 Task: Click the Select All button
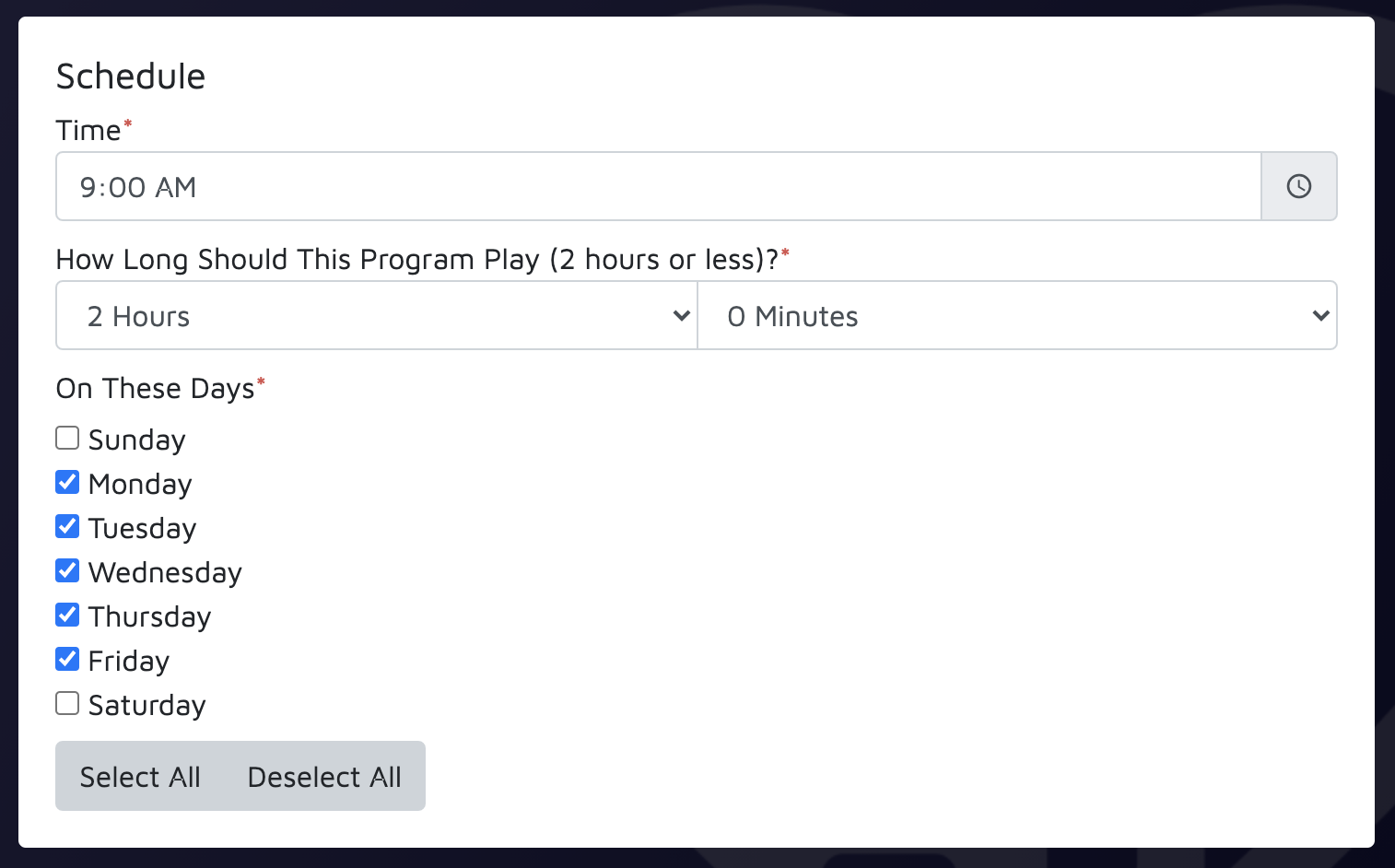140,776
